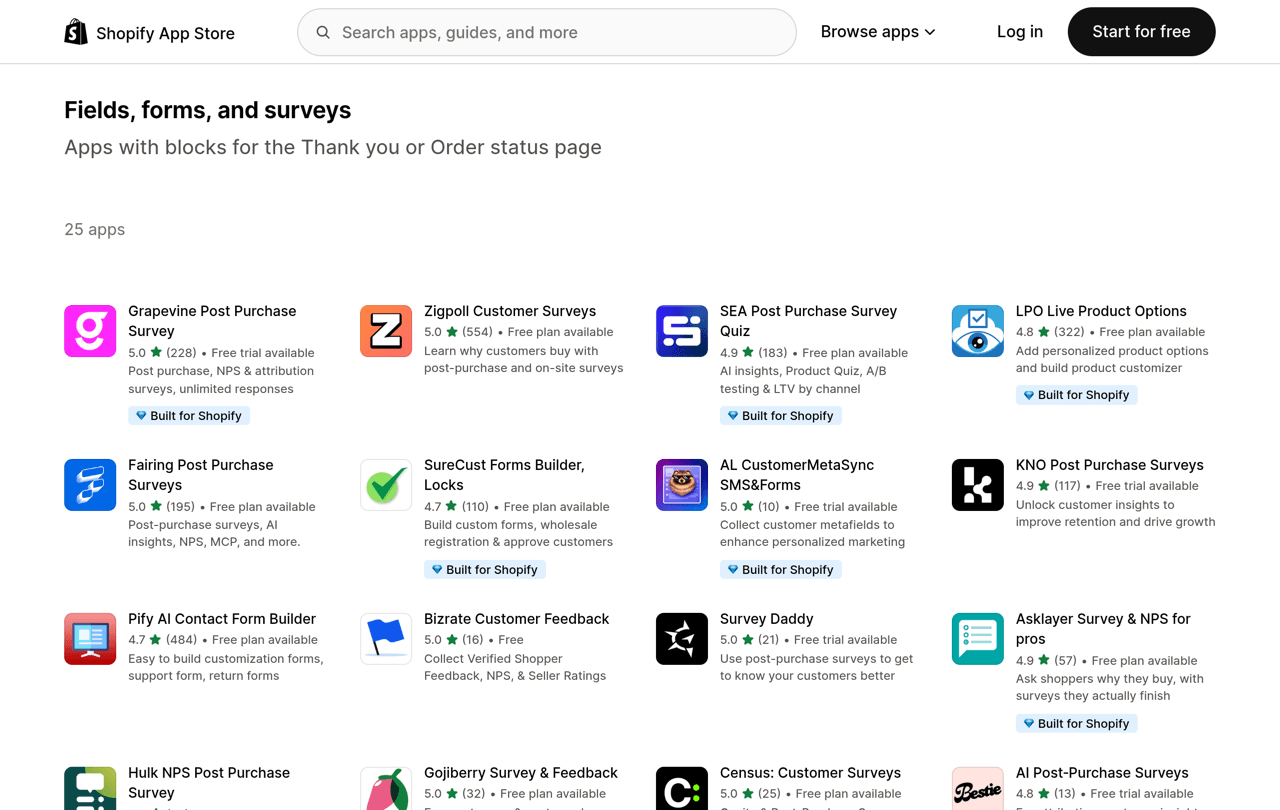Open the Survey Daddy title link
The height and width of the screenshot is (810, 1280).
(x=767, y=619)
